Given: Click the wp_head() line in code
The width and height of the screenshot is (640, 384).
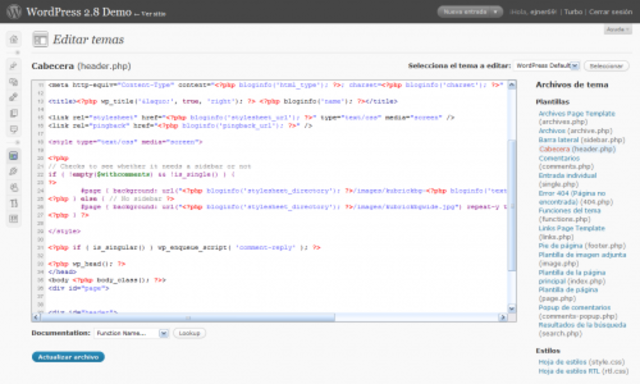Looking at the screenshot, I should pos(87,264).
